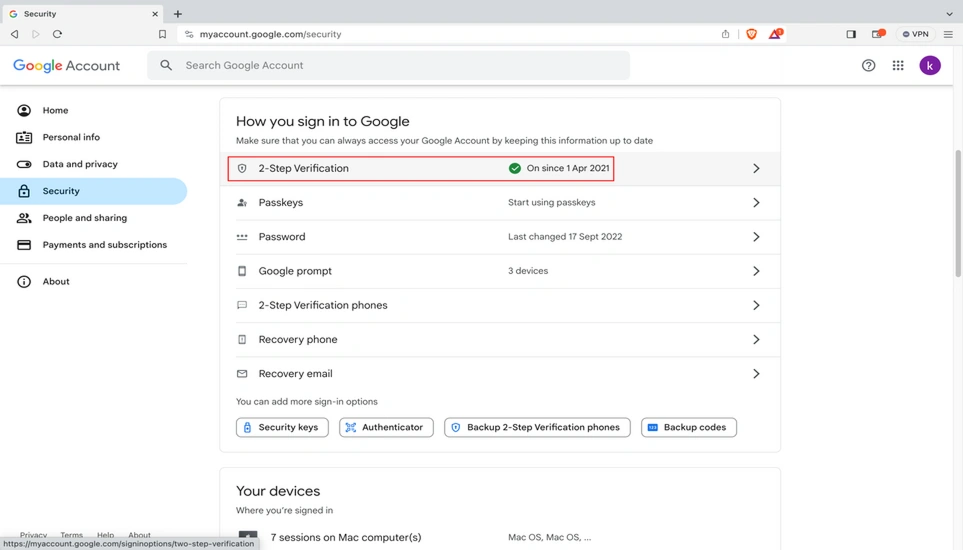Screen dimensions: 963x550
Task: Click the green check status icon
Action: pos(515,168)
